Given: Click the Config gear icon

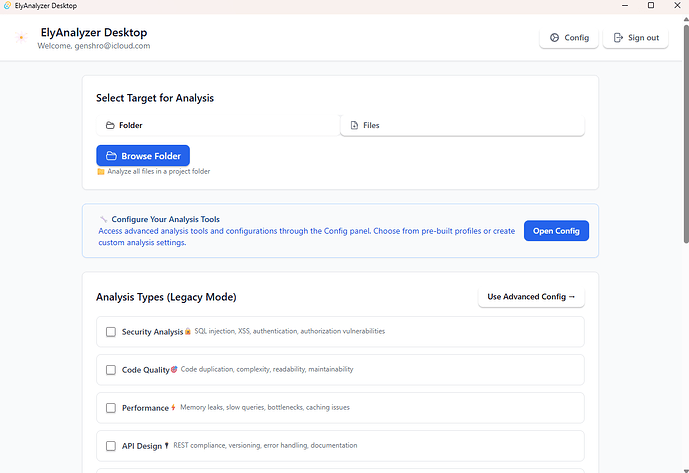Looking at the screenshot, I should click(x=555, y=38).
